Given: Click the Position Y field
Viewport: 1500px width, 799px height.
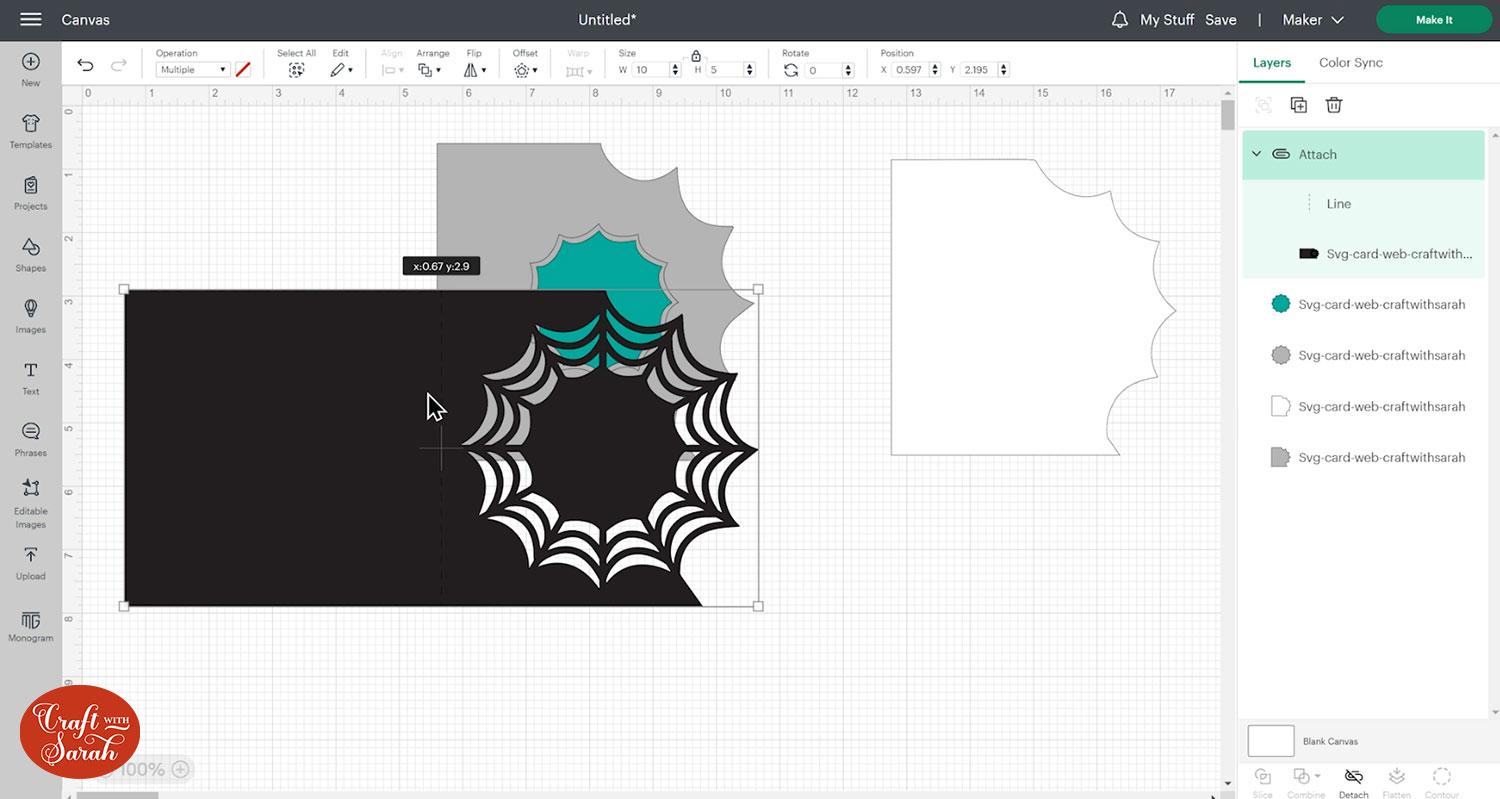Looking at the screenshot, I should click(985, 70).
